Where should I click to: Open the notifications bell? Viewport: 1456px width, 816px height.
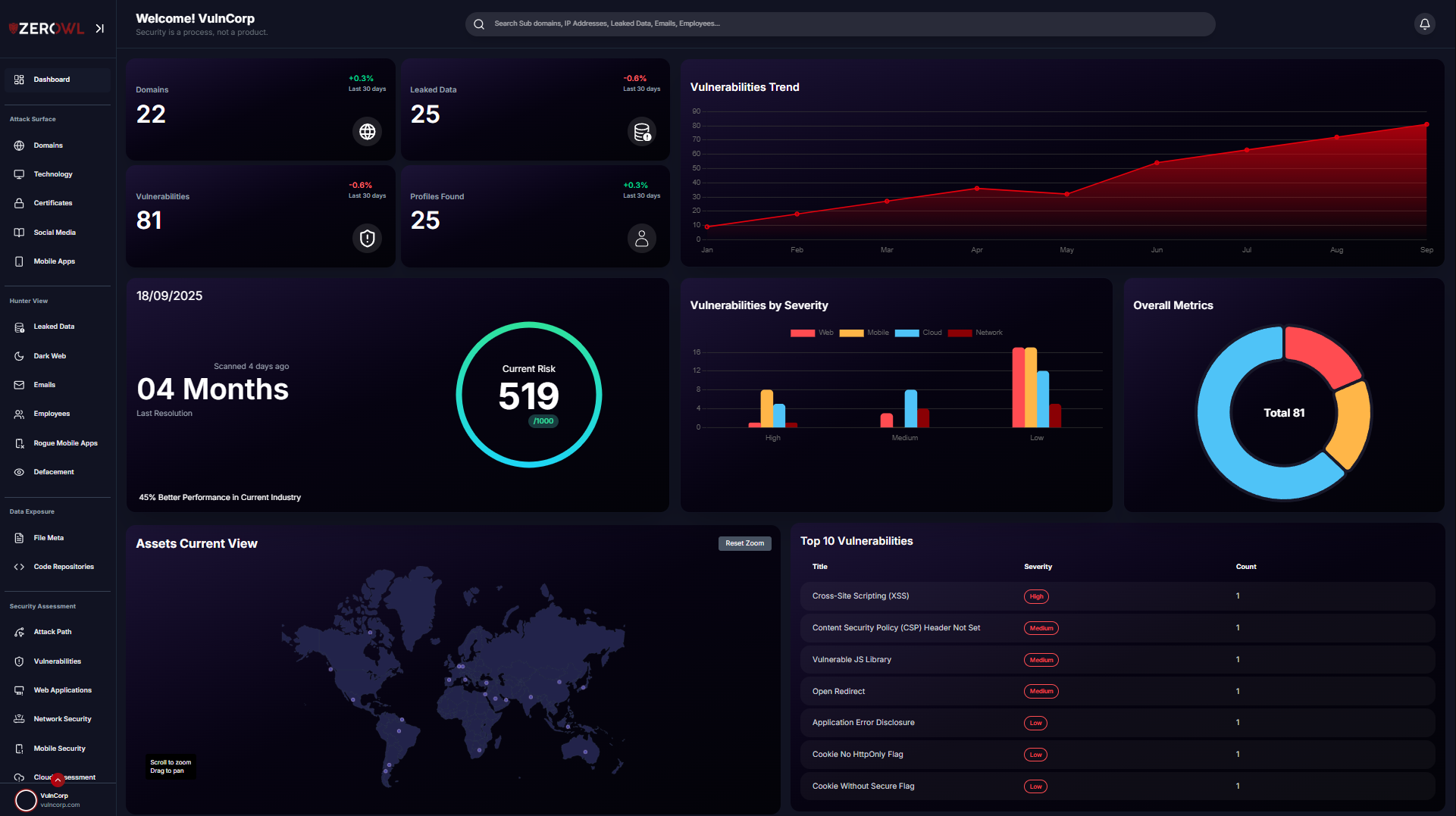pyautogui.click(x=1424, y=24)
